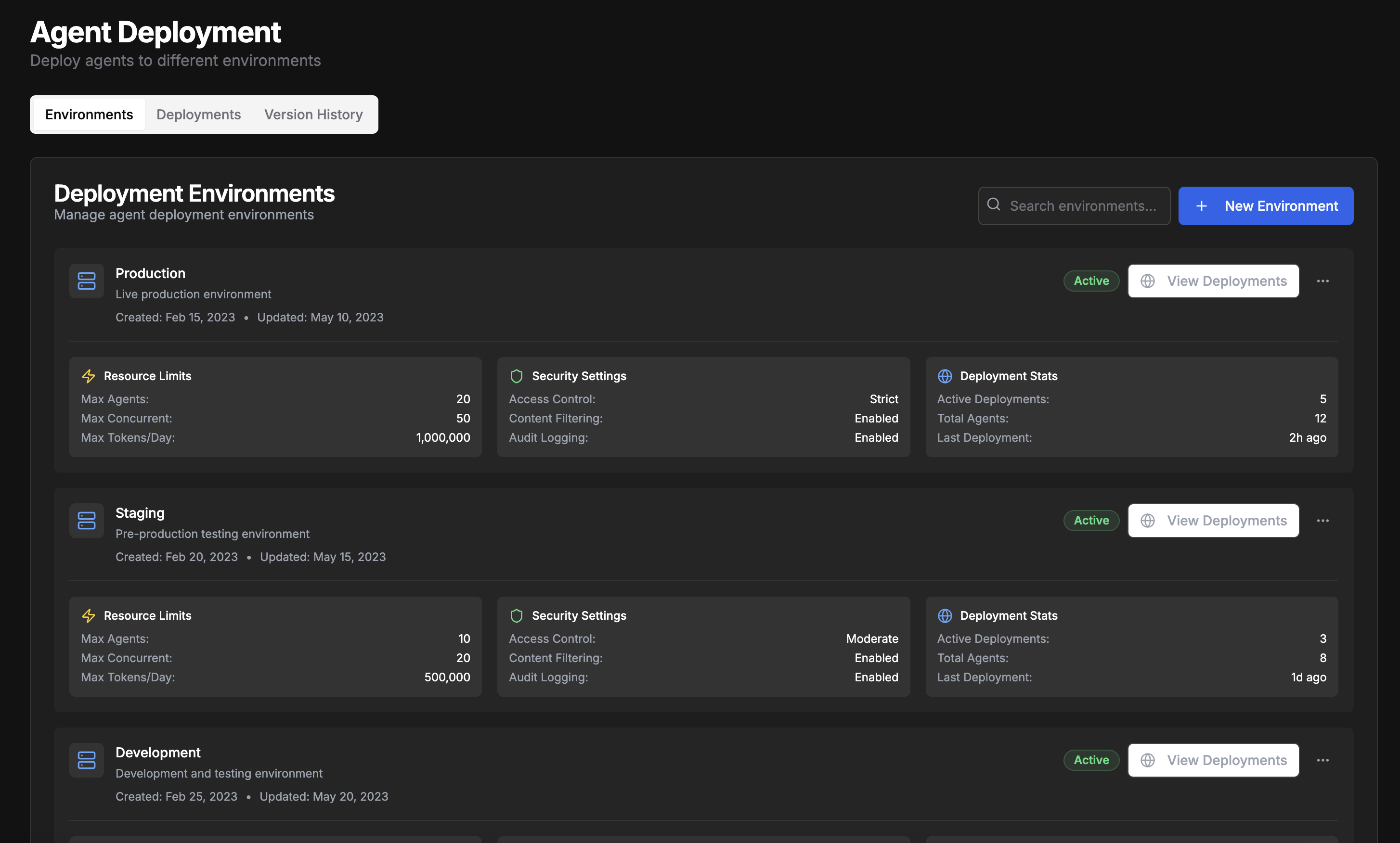Toggle the Active status badge on Staging
Screen dimensions: 1400x843
coord(1091,520)
